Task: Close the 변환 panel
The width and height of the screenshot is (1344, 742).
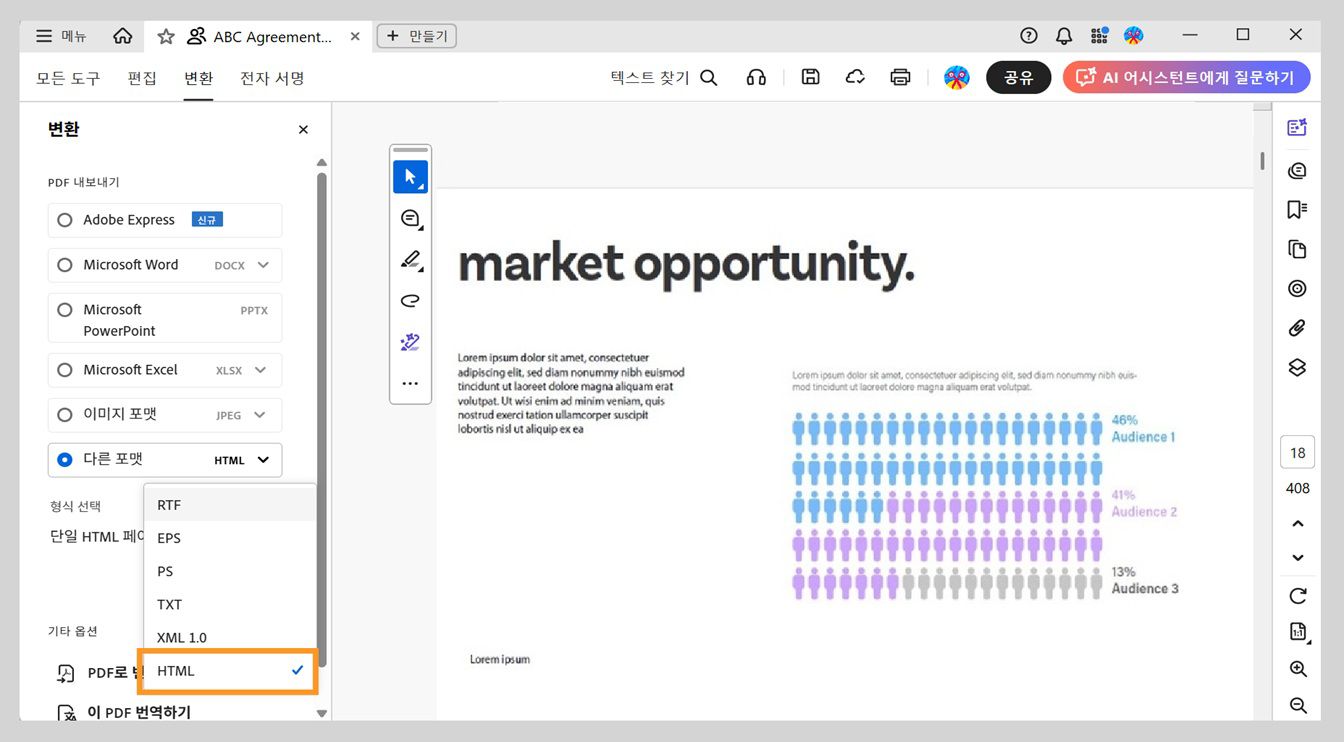Action: click(303, 129)
